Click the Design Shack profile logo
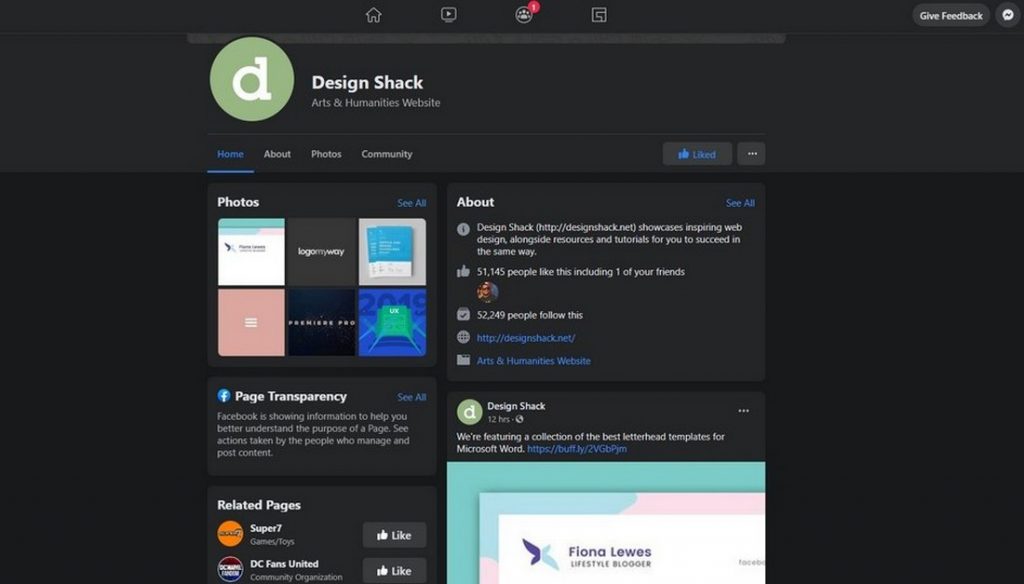This screenshot has width=1024, height=584. [x=252, y=79]
